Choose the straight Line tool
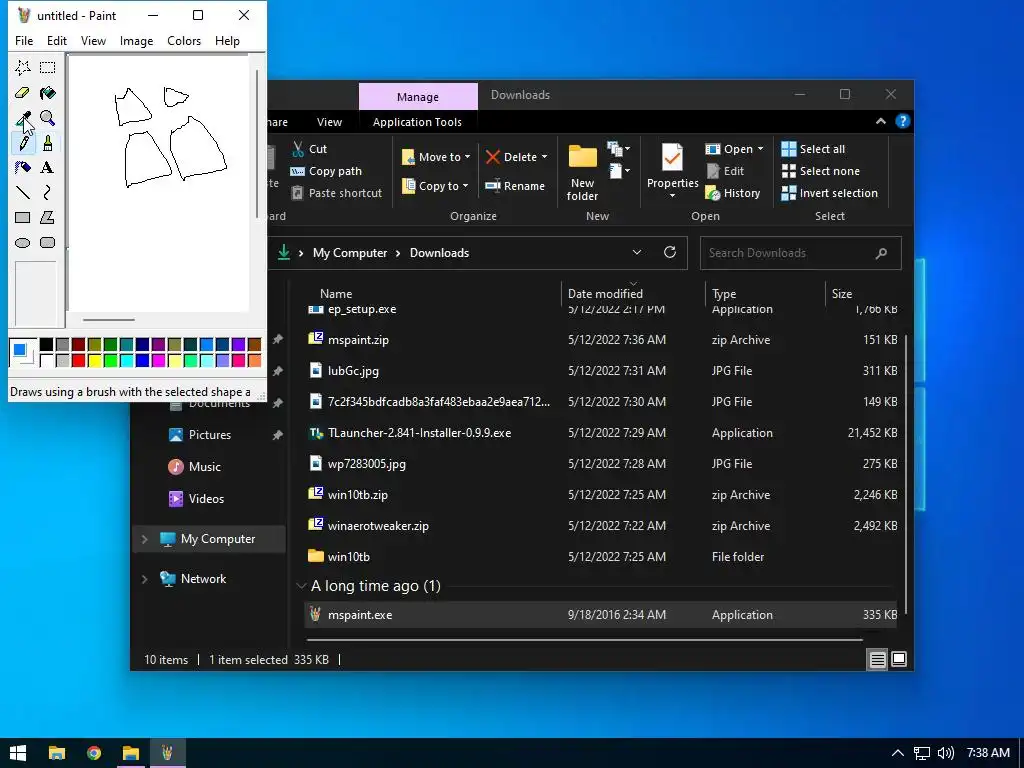 [23, 192]
